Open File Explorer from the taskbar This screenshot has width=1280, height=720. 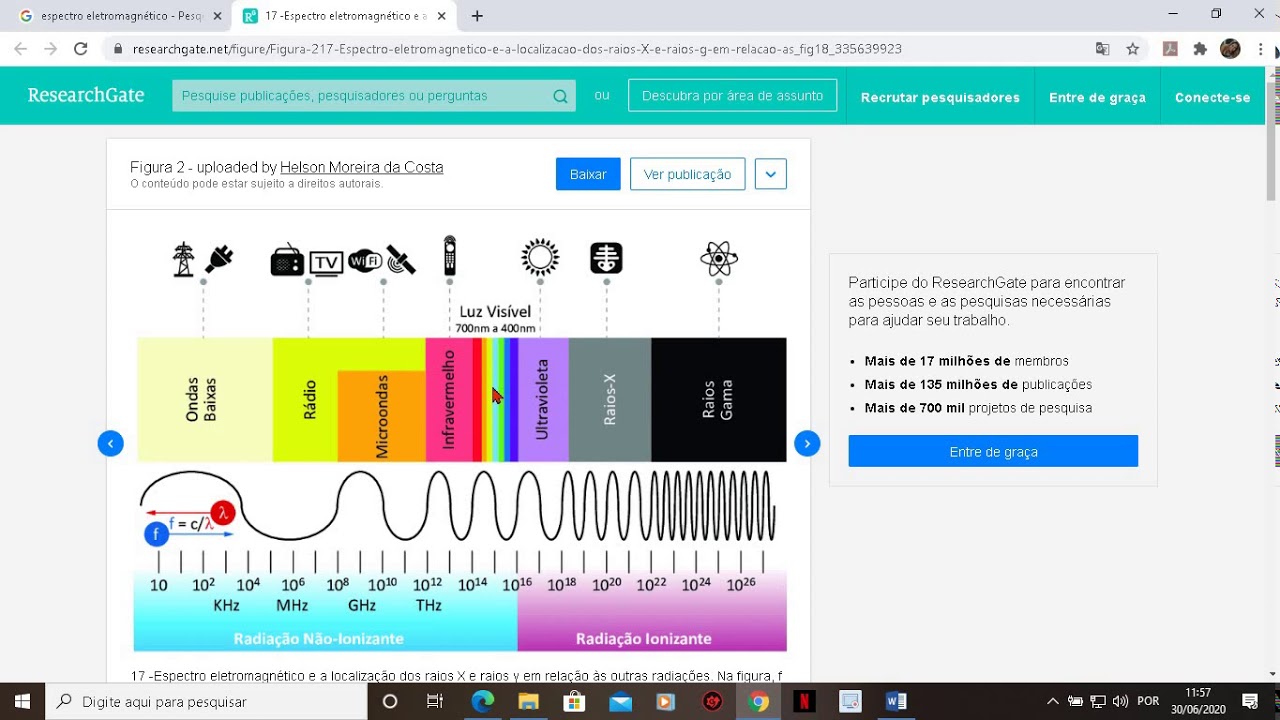(528, 701)
